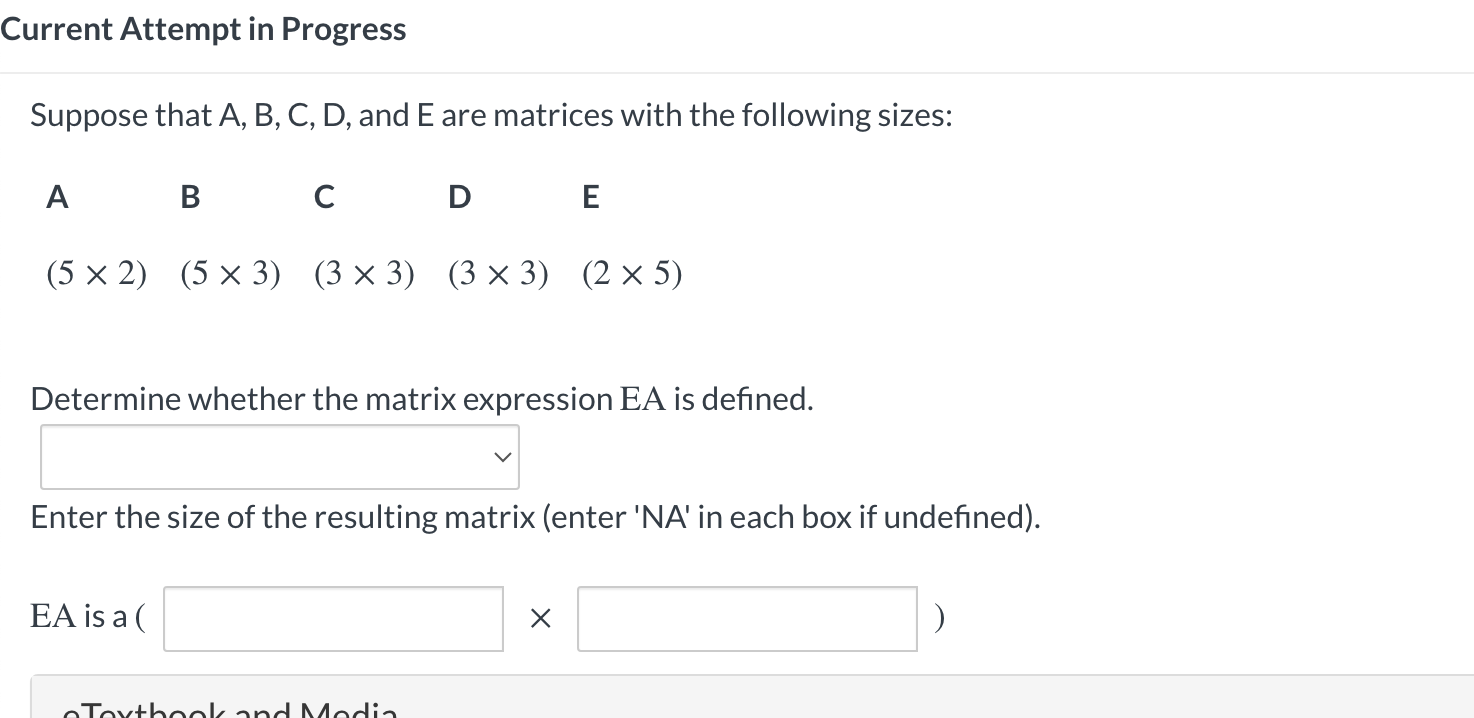Click the (5 × 2) size text

point(96,272)
